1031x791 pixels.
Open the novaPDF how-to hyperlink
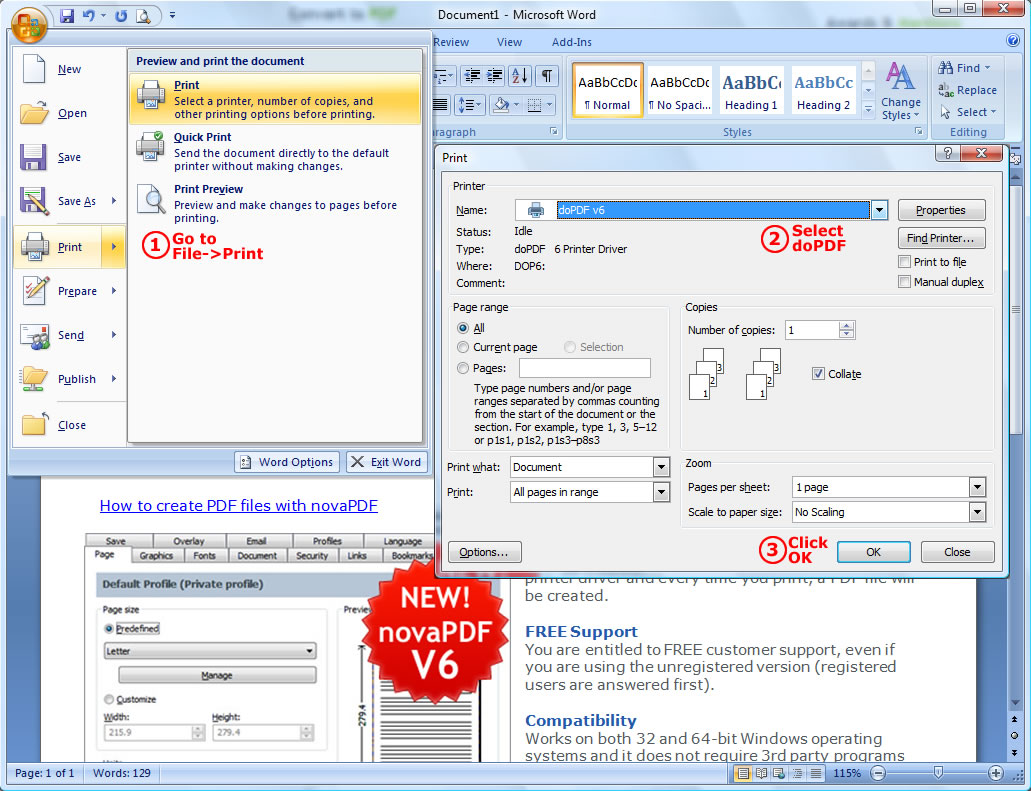[238, 506]
